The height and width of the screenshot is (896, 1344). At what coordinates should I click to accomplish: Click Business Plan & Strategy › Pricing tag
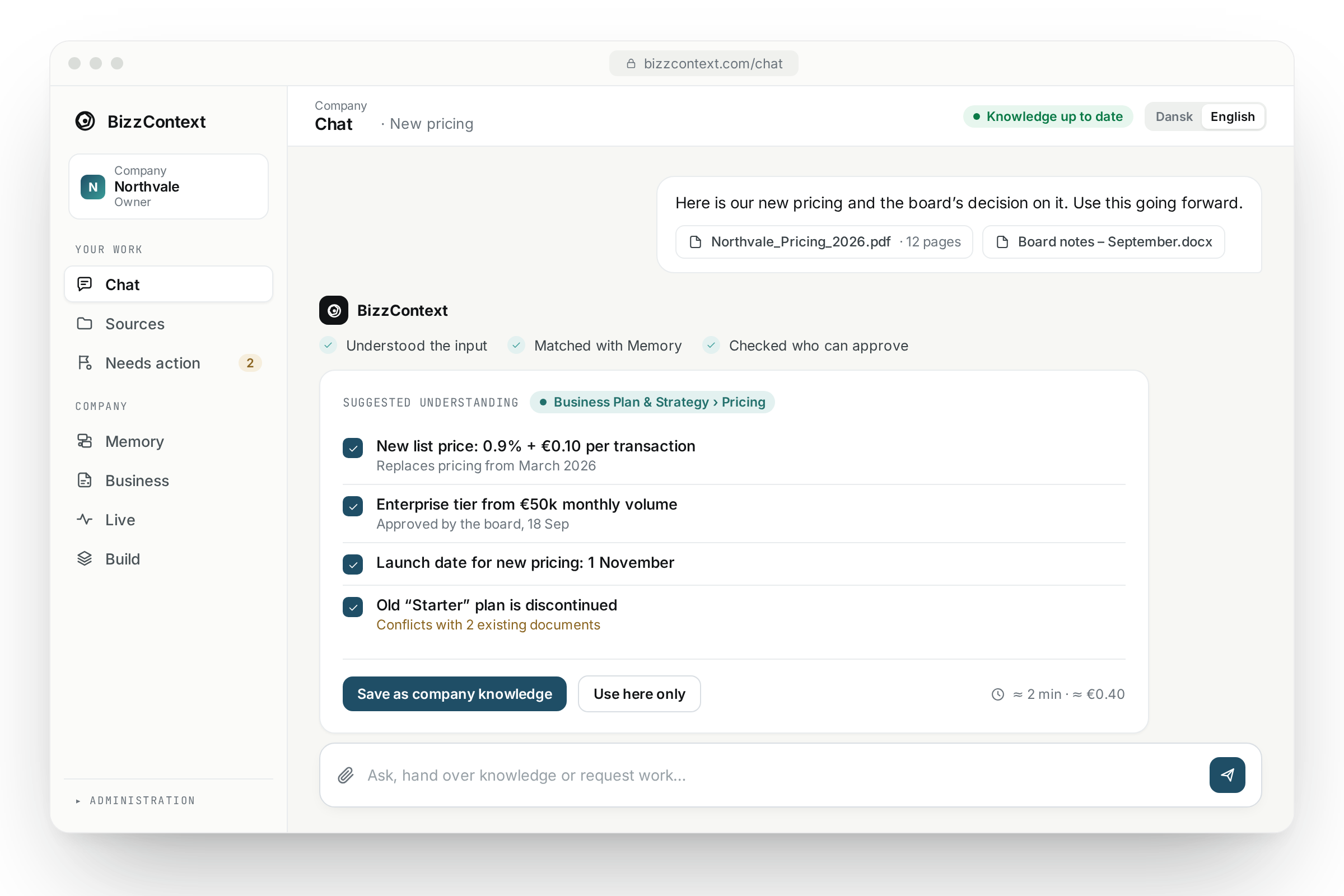click(652, 402)
